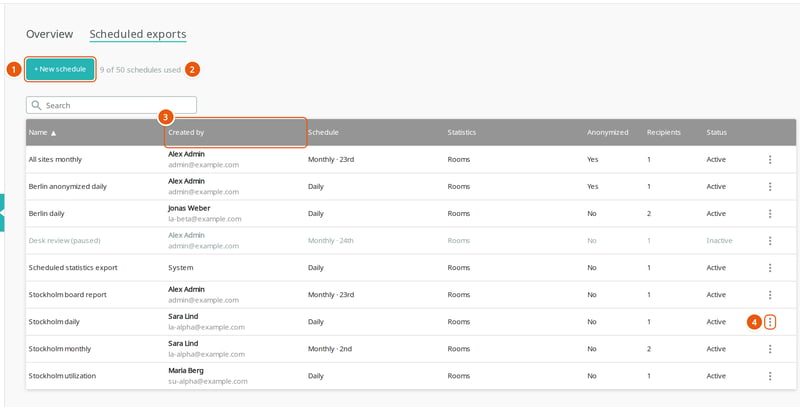Image resolution: width=800 pixels, height=407 pixels.
Task: Open three-dot menu for Berlin daily row
Action: point(770,214)
